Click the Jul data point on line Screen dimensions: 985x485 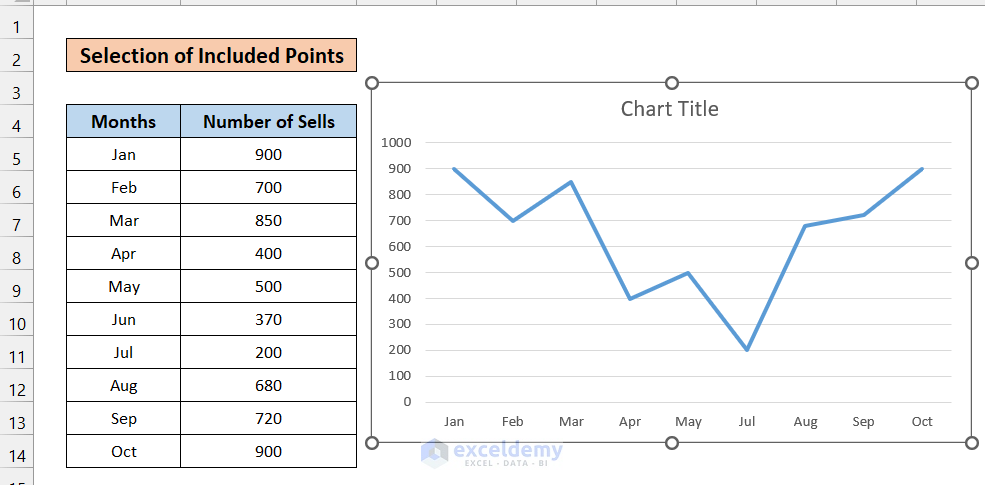(x=746, y=350)
